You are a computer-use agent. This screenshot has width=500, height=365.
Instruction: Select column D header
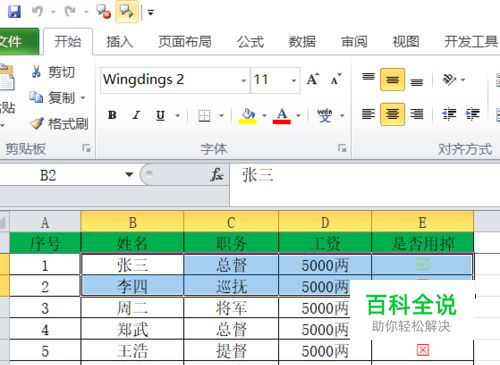click(325, 222)
